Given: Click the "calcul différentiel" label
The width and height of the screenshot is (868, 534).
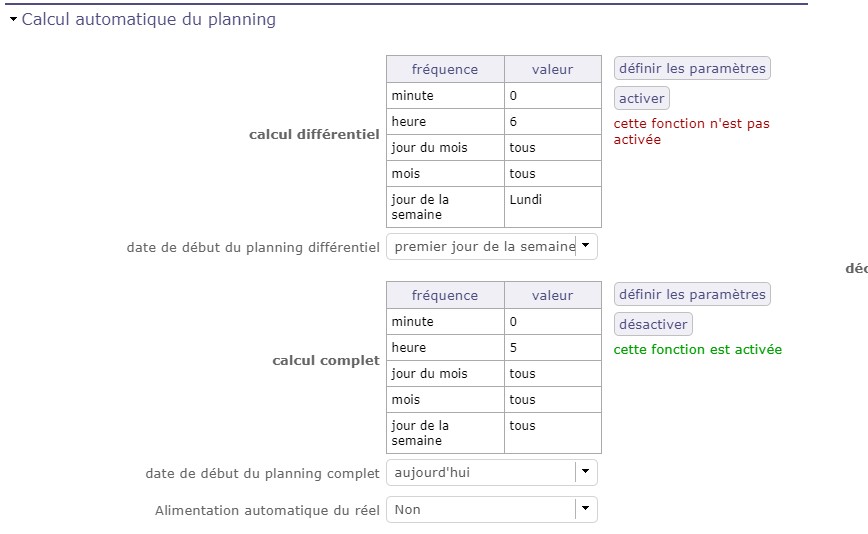Looking at the screenshot, I should [x=314, y=134].
